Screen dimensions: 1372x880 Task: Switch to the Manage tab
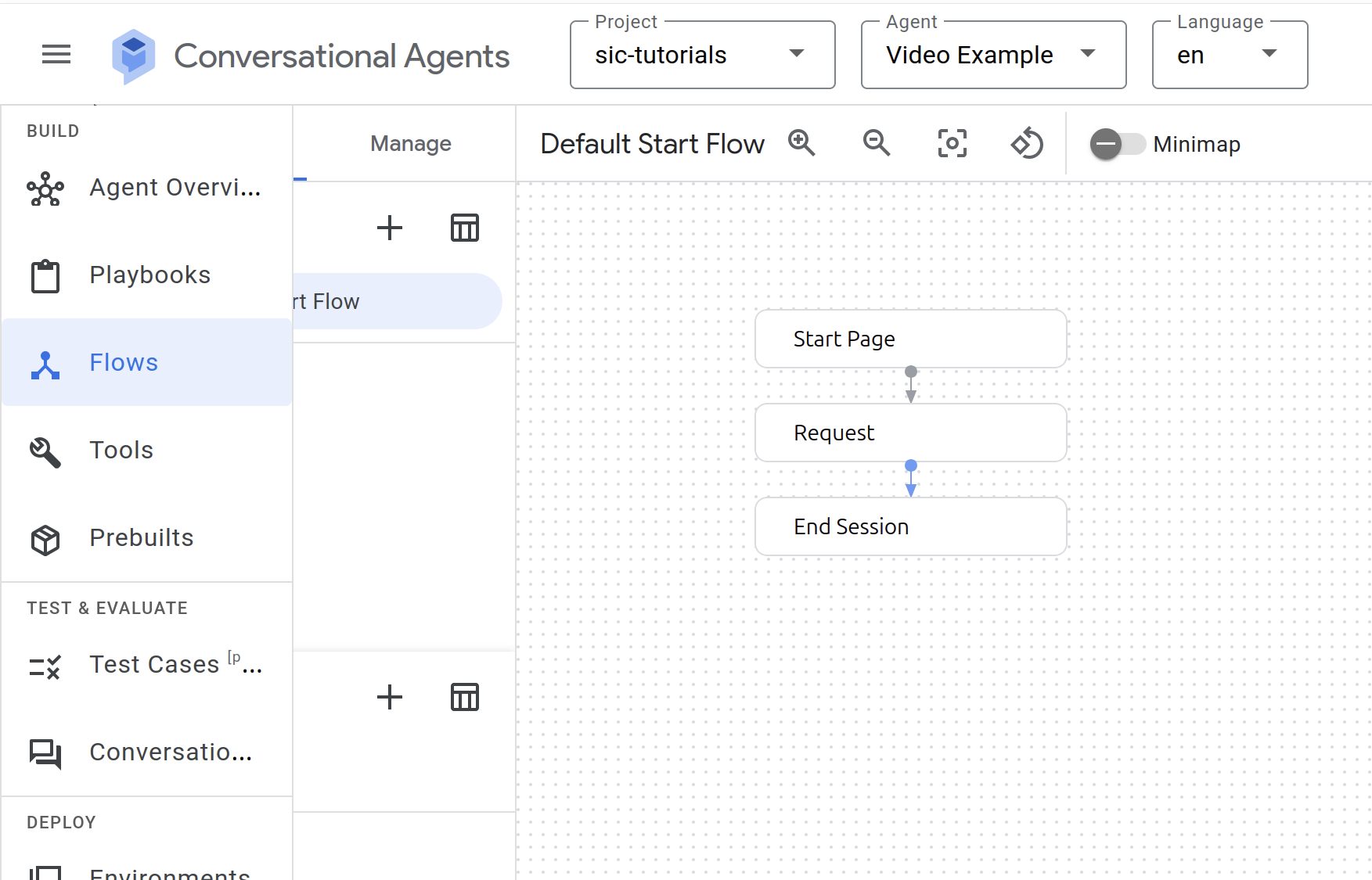(410, 144)
